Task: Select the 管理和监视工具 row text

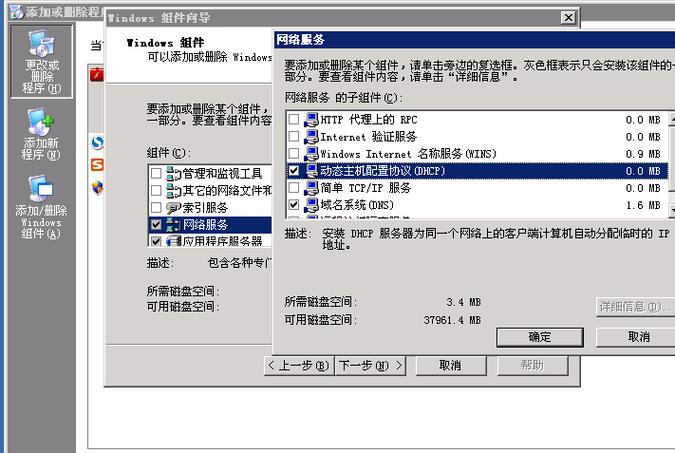Action: (x=223, y=174)
